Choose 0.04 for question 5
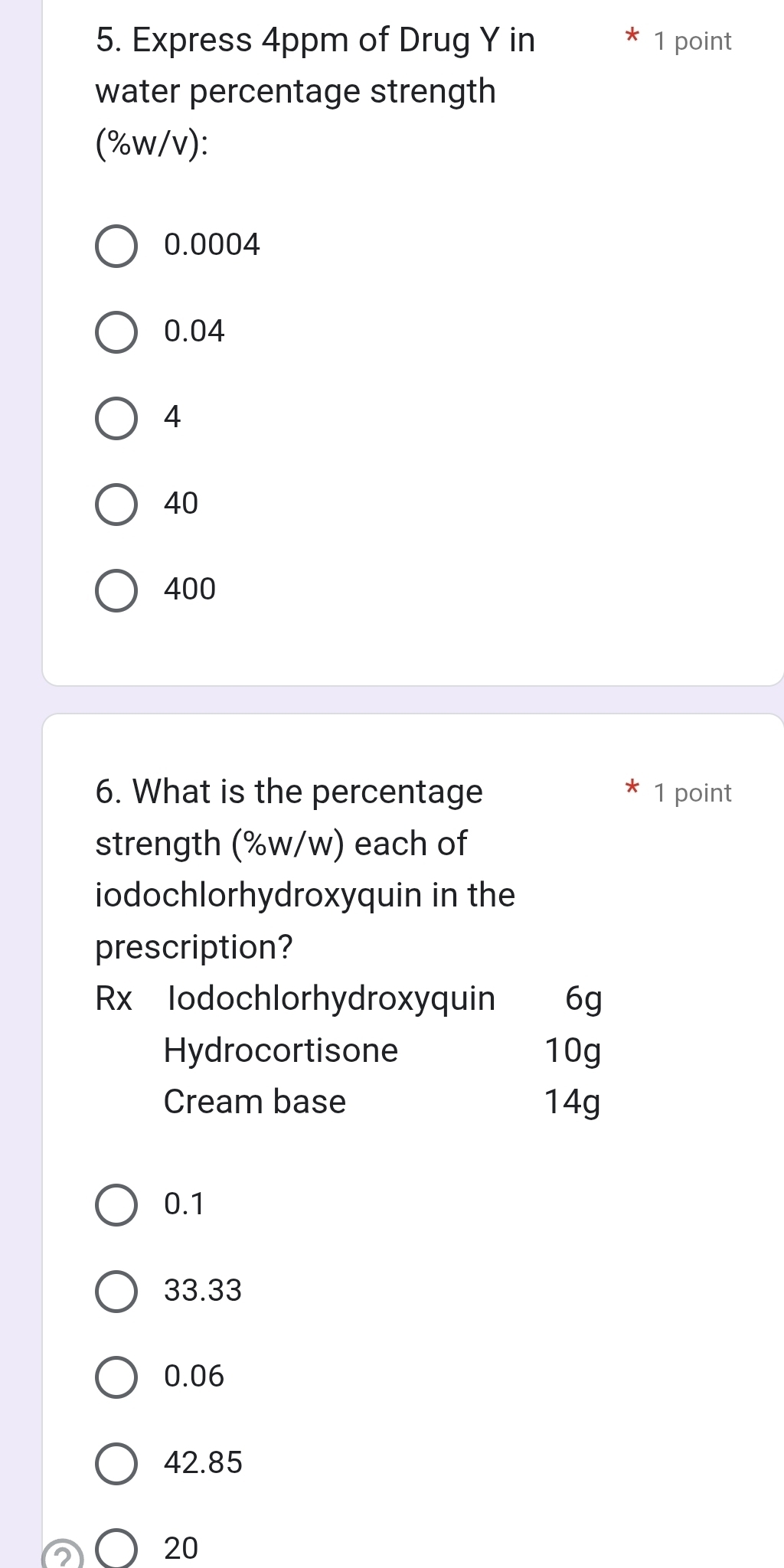This screenshot has width=784, height=1568. coord(116,332)
